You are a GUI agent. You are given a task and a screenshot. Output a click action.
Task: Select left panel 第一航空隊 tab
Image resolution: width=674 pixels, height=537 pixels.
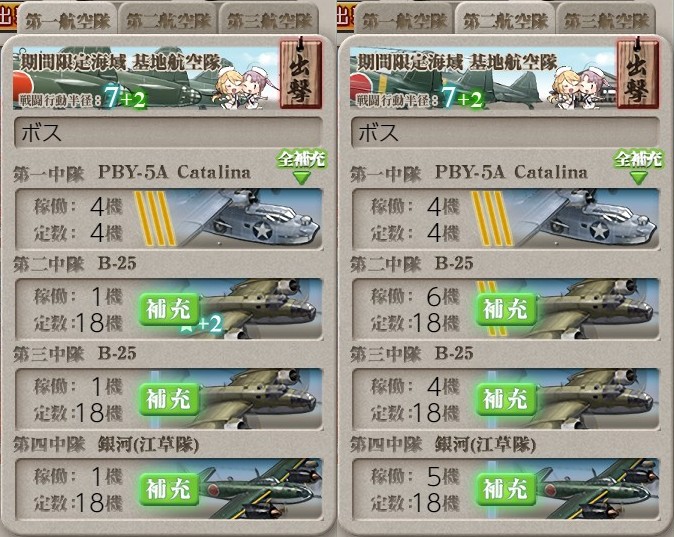tap(67, 19)
